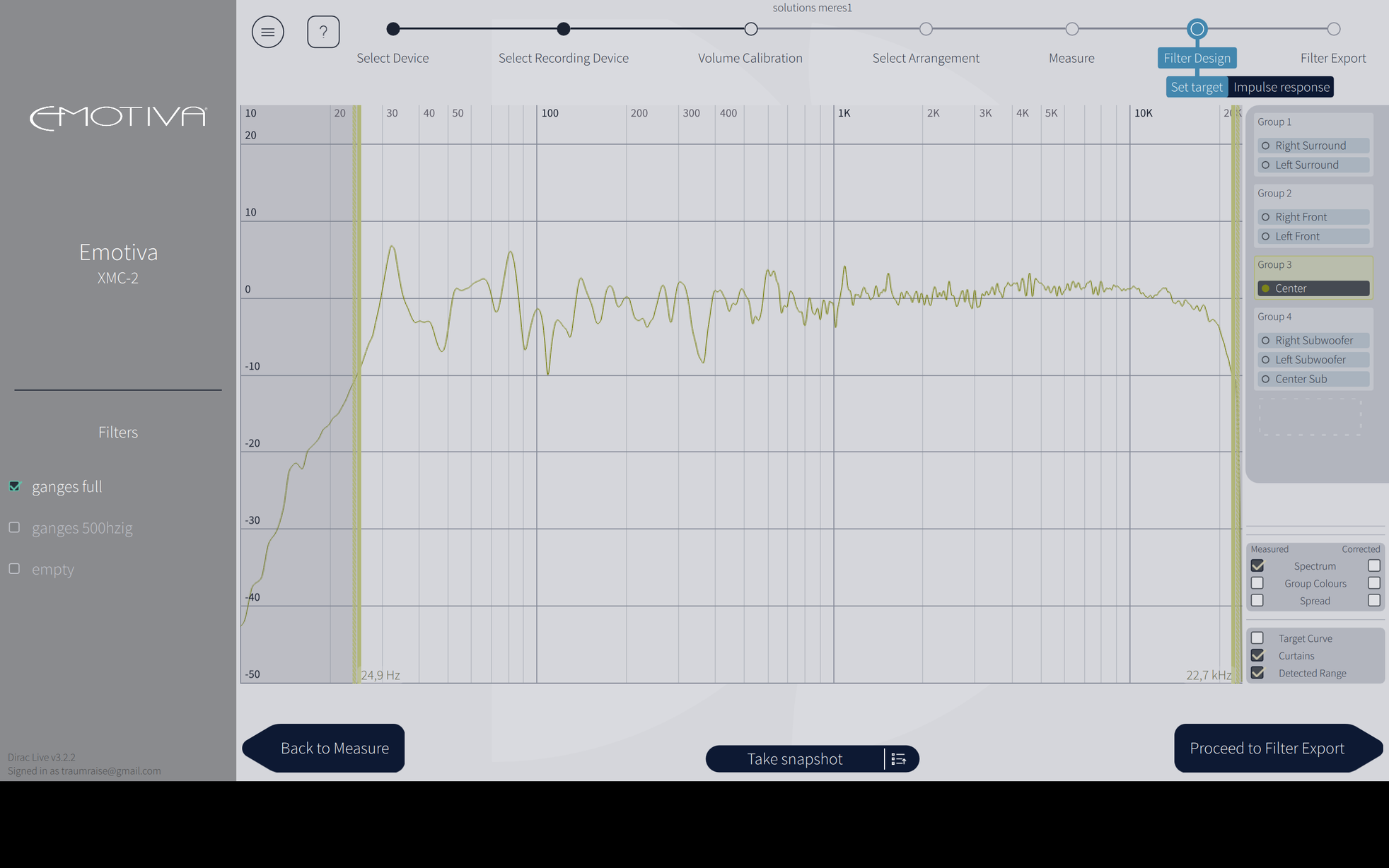Click the Filter Export step circle

[x=1333, y=29]
